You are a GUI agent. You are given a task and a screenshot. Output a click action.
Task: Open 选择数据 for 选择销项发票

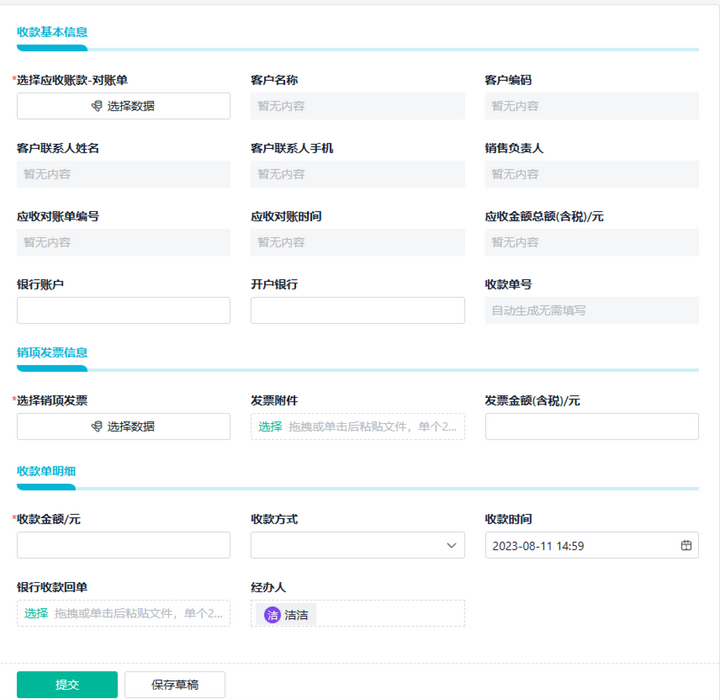point(123,426)
